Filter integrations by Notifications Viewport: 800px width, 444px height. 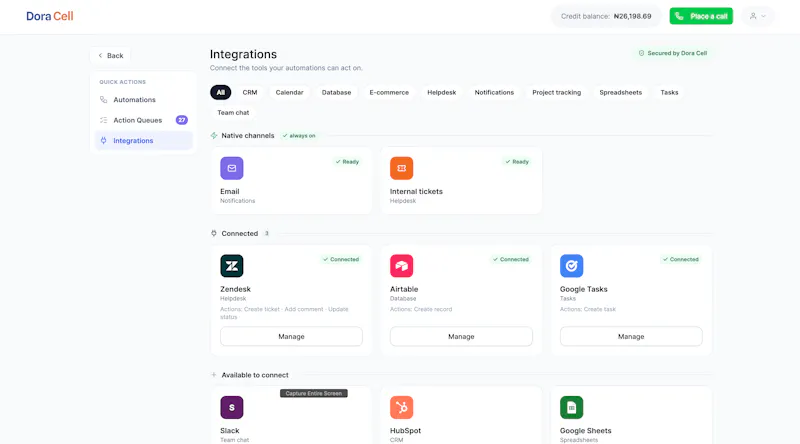click(494, 92)
